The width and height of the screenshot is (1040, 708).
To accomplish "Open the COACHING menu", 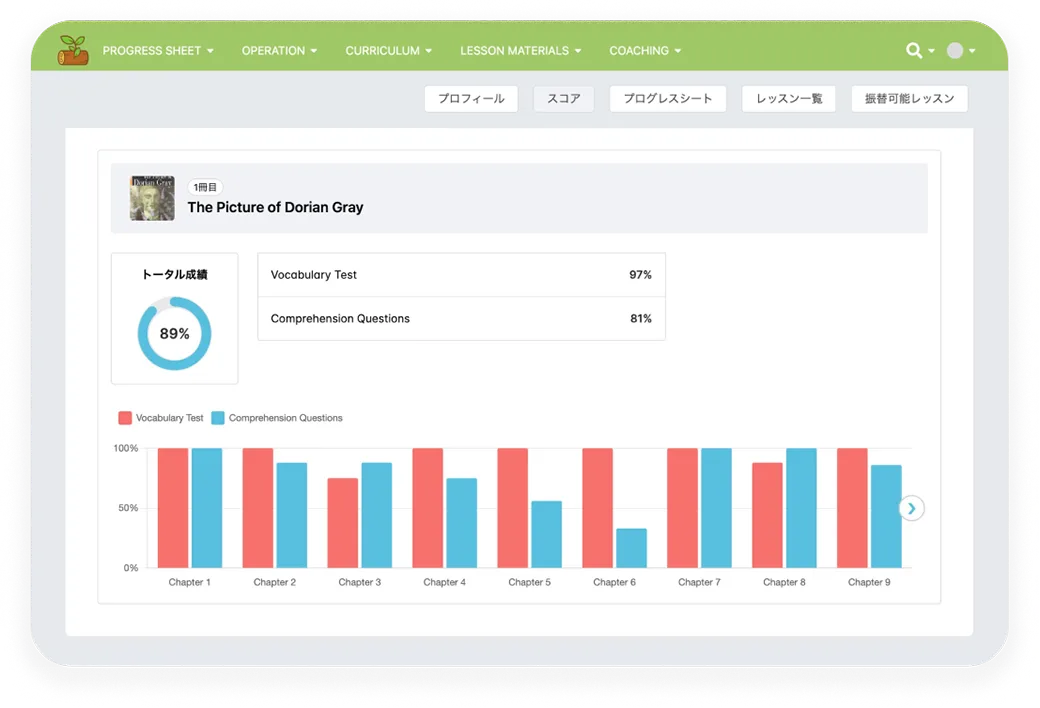I will tap(645, 50).
